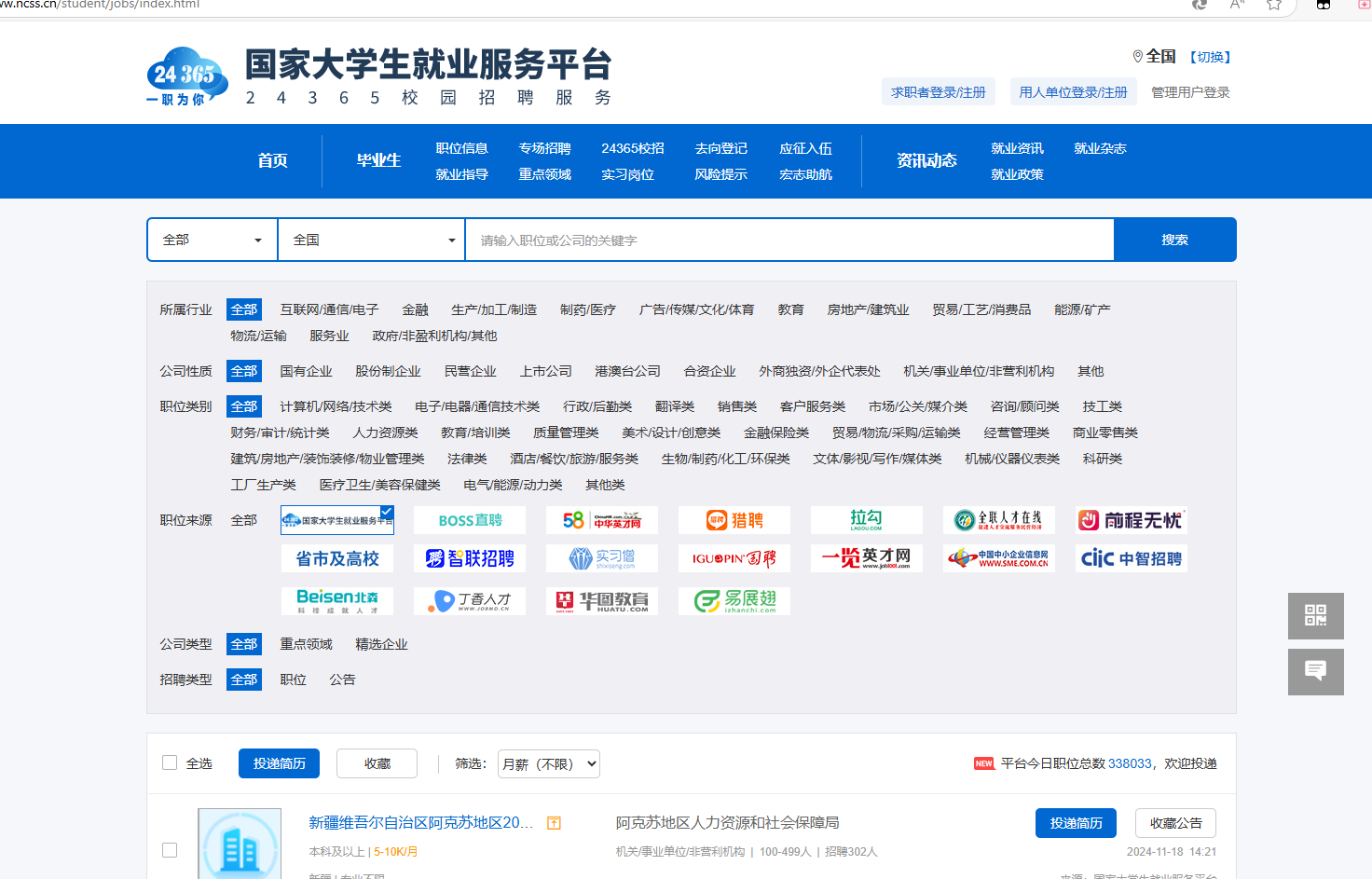Image resolution: width=1372 pixels, height=879 pixels.
Task: Choose 拉勾 job source logo
Action: pos(866,520)
